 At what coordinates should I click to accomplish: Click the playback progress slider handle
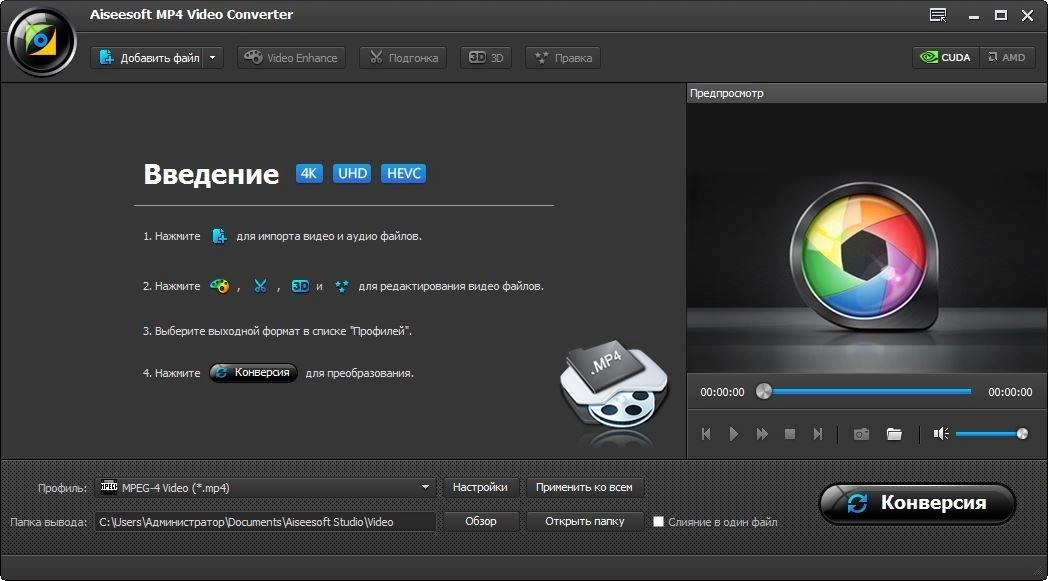point(763,392)
